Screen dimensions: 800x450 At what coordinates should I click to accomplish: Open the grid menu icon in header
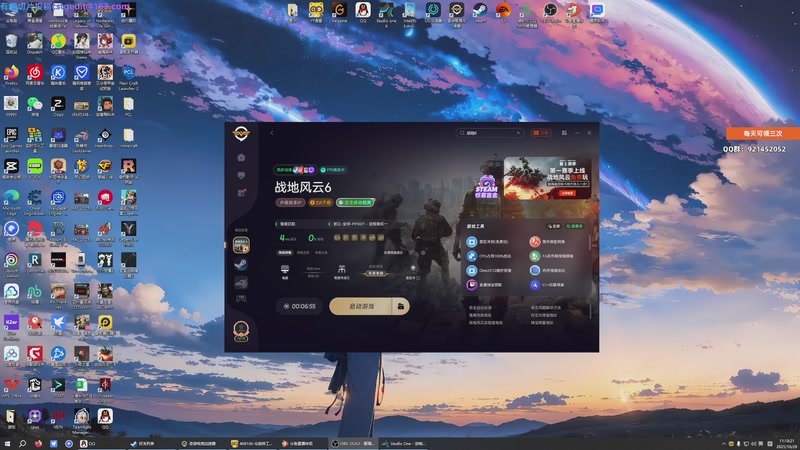point(564,133)
